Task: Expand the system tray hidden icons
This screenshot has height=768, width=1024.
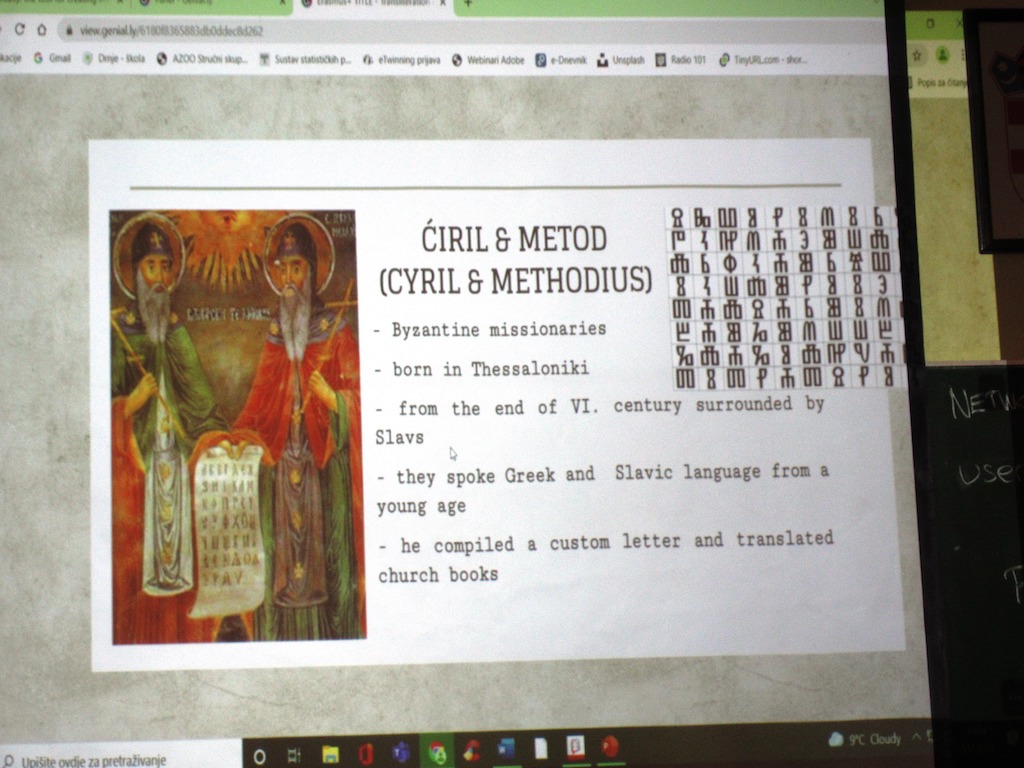Action: (x=917, y=737)
